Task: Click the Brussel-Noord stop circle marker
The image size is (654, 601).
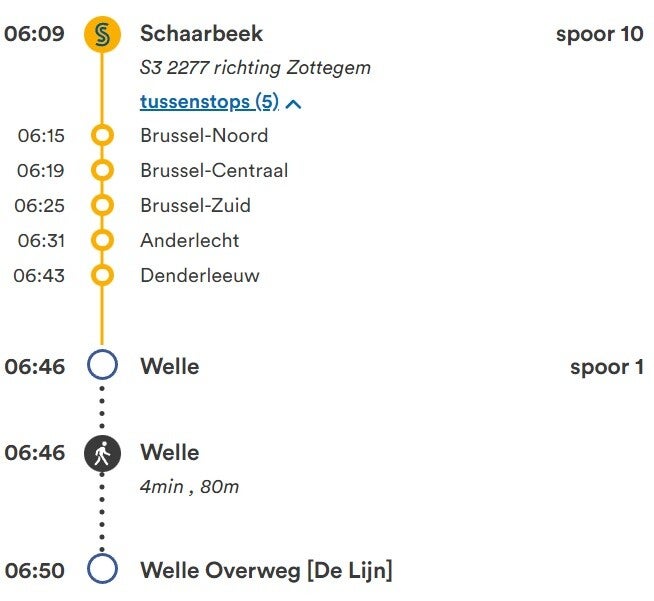Action: [102, 136]
